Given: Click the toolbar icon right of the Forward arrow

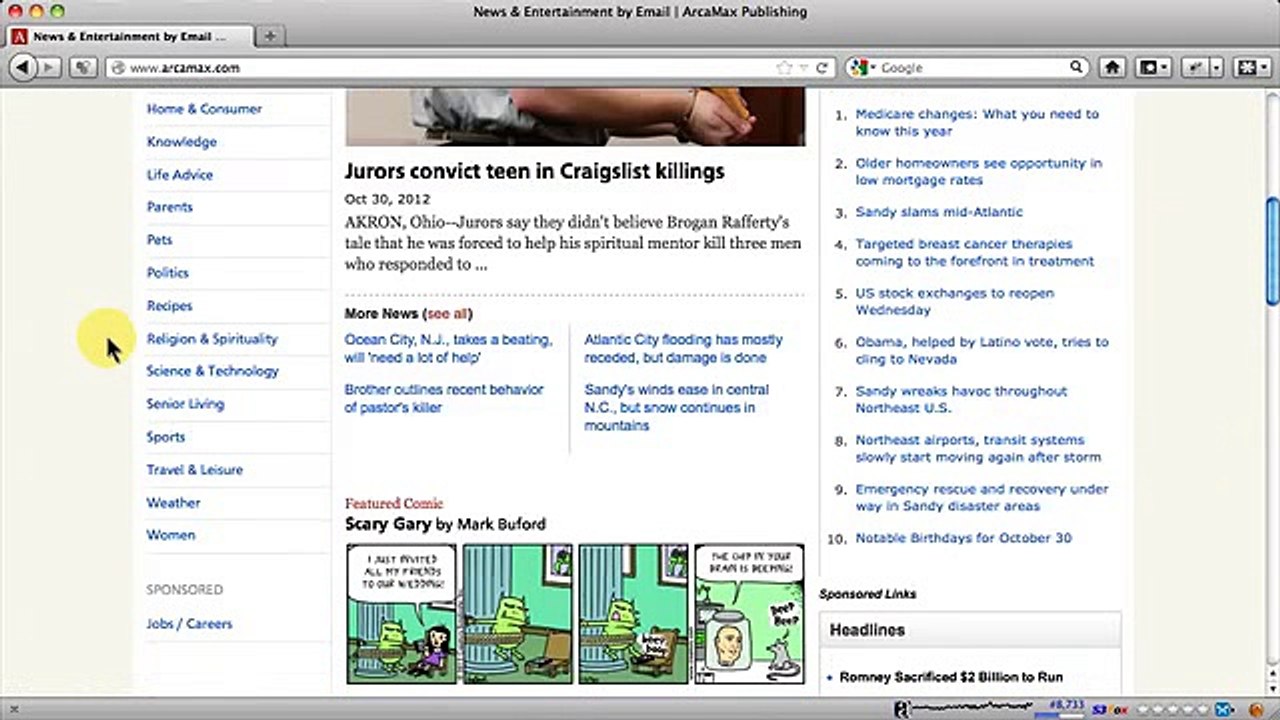Looking at the screenshot, I should click(83, 67).
